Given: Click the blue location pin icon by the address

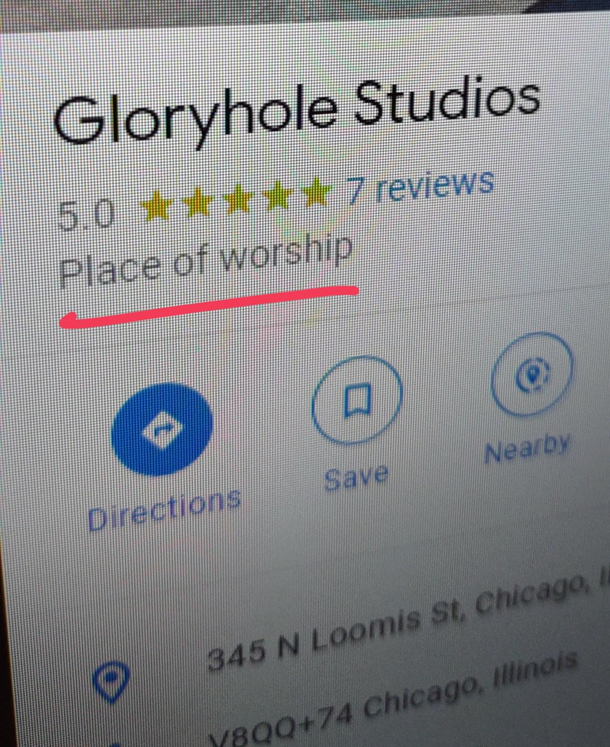Looking at the screenshot, I should coord(111,681).
